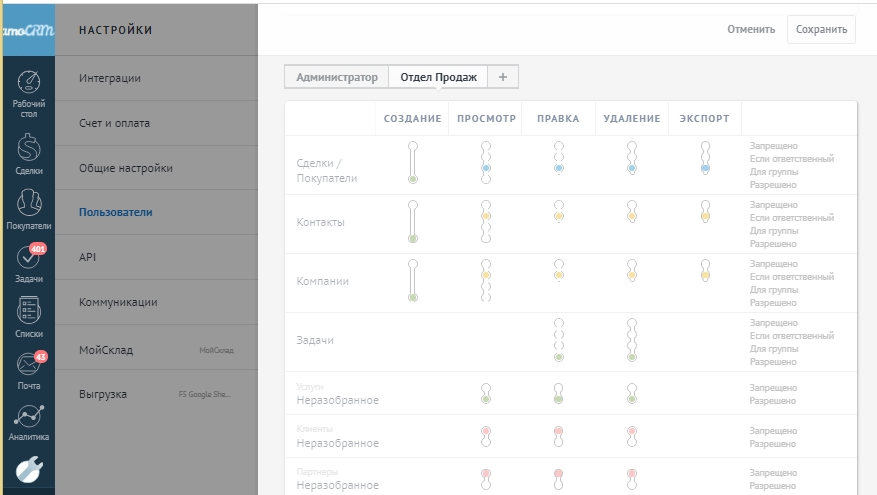The height and width of the screenshot is (495, 877).
Task: Open the Рабочий стол dashboard icon
Action: pyautogui.click(x=28, y=85)
